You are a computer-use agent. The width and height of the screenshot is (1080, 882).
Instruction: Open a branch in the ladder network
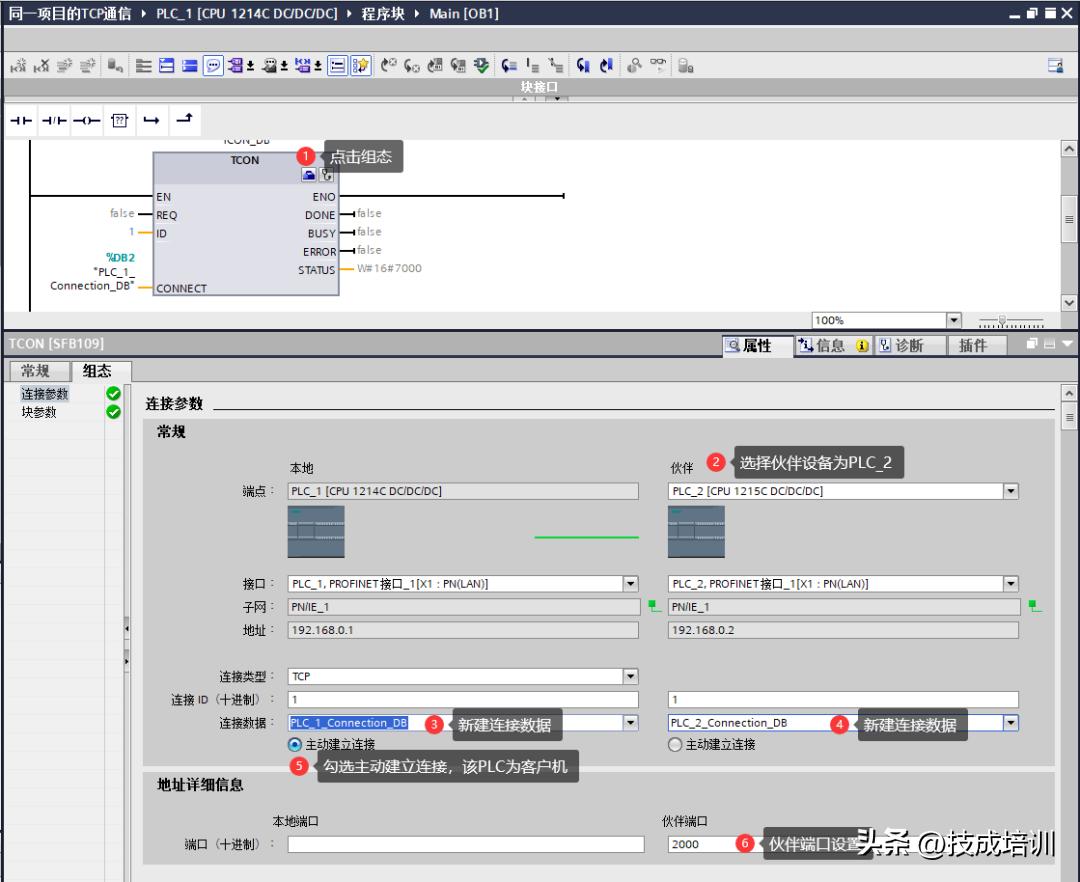pyautogui.click(x=151, y=120)
